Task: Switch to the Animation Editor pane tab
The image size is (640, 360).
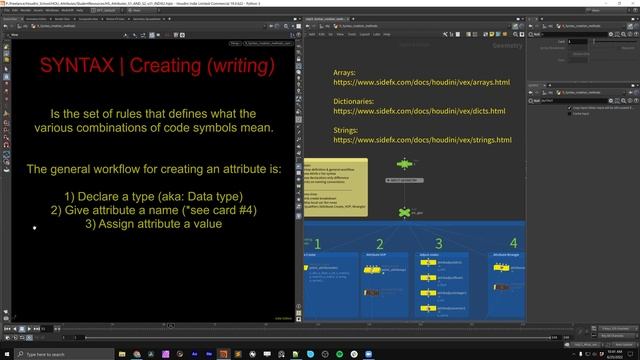Action: point(36,19)
